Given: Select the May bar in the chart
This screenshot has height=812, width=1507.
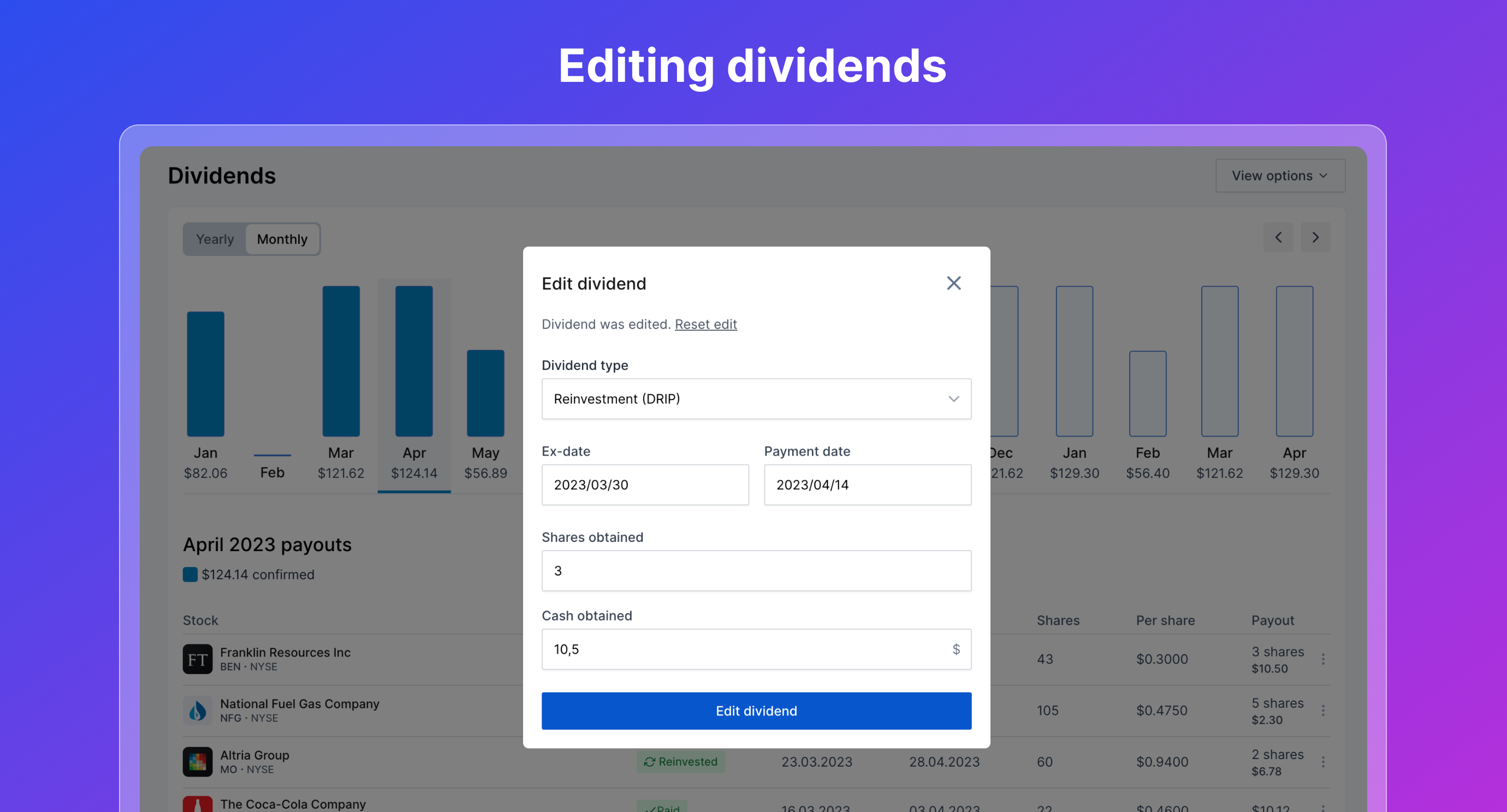Looking at the screenshot, I should [x=485, y=393].
